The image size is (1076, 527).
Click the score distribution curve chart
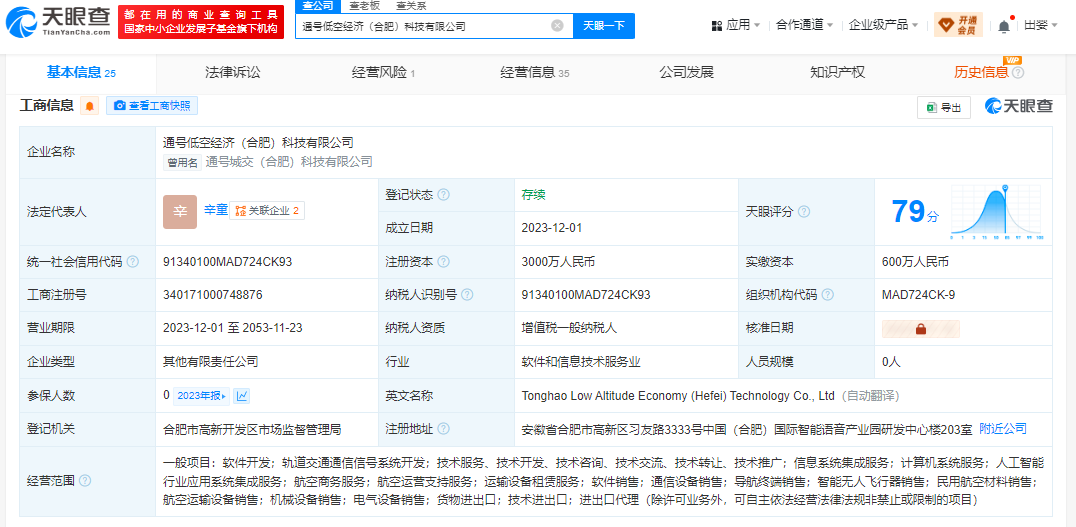(x=996, y=212)
